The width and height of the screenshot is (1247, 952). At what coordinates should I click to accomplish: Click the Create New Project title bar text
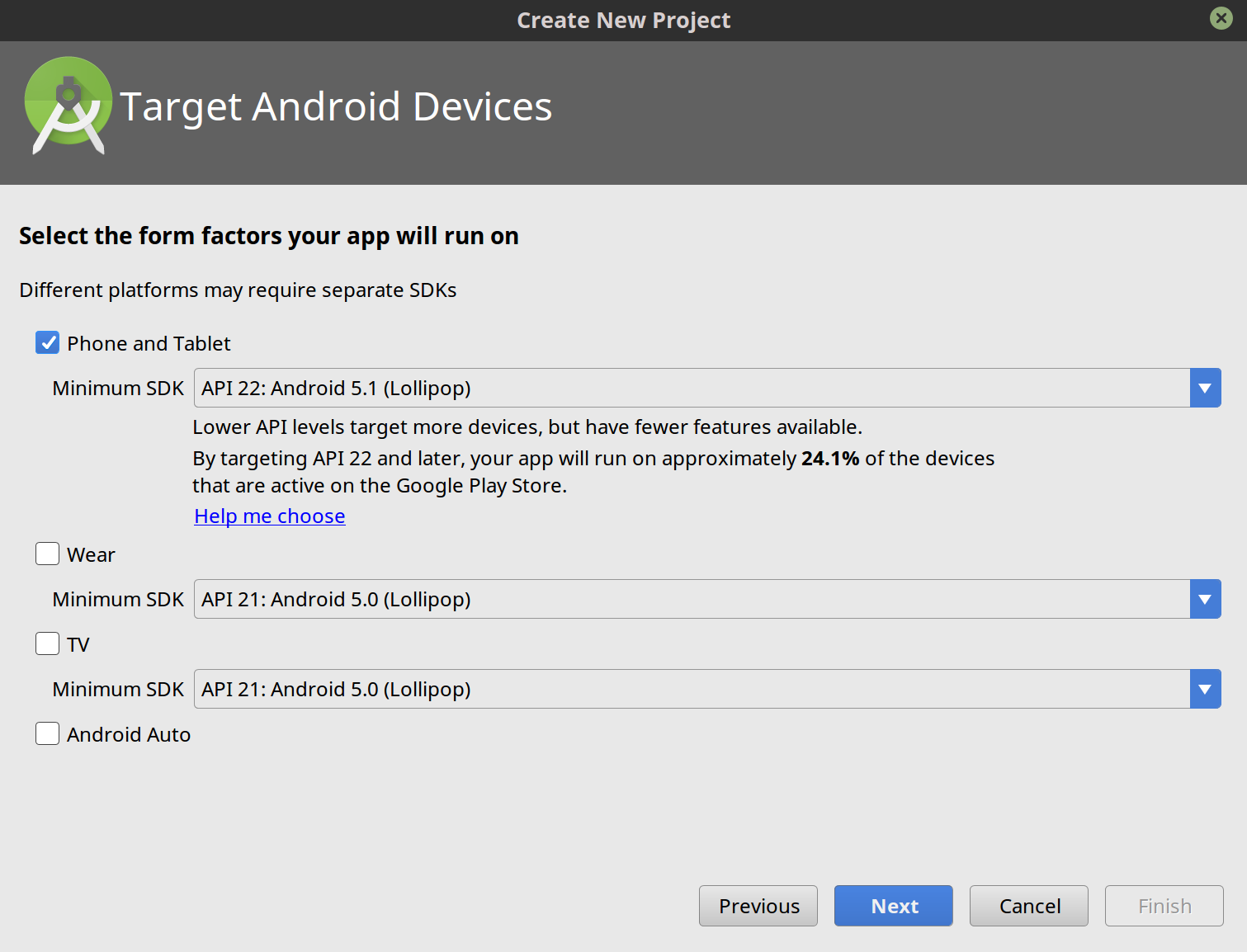(x=624, y=20)
